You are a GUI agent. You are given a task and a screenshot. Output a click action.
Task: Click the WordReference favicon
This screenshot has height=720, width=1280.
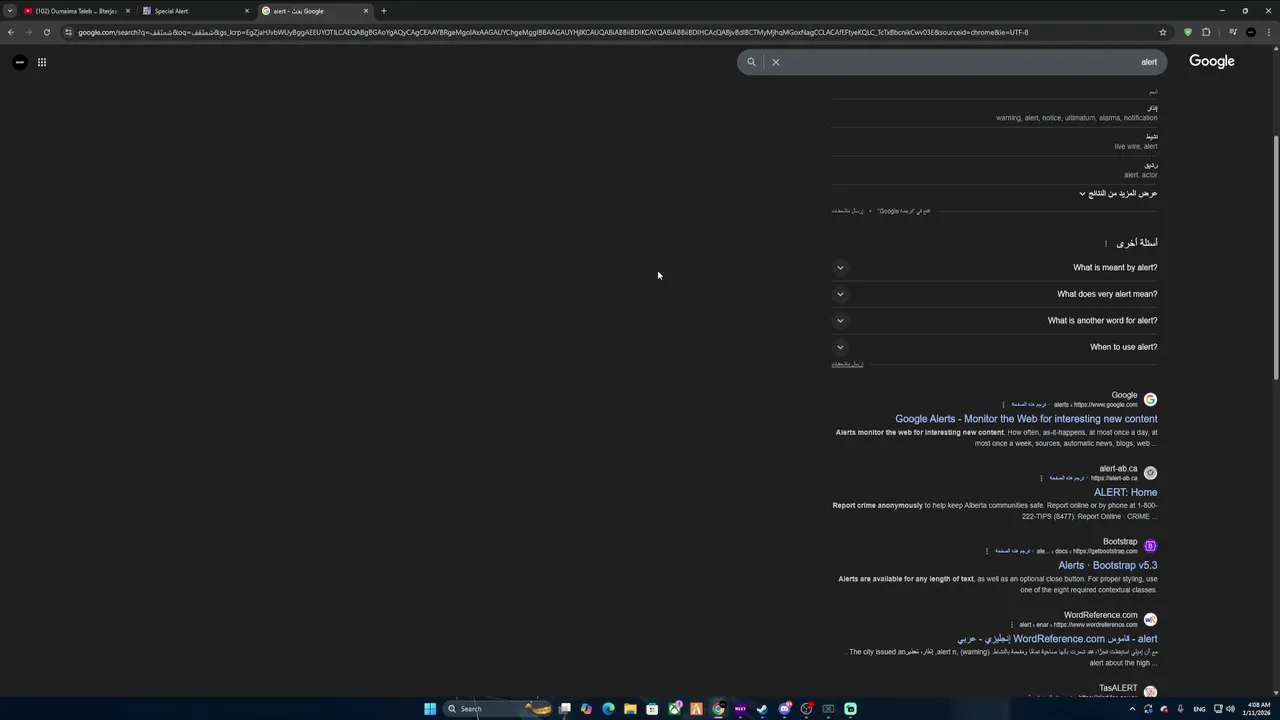click(x=1150, y=620)
